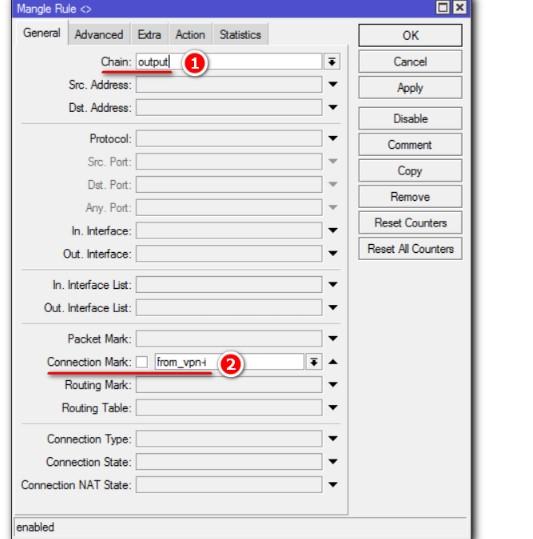The width and height of the screenshot is (533, 539).
Task: Open the Statistics tab
Action: coord(240,35)
